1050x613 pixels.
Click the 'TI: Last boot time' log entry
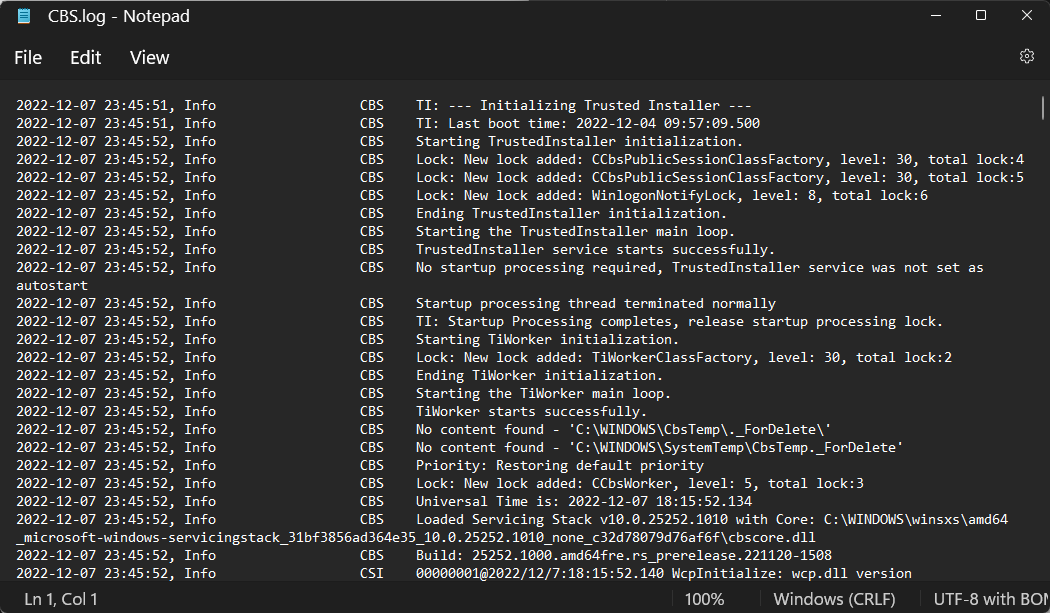tap(588, 123)
